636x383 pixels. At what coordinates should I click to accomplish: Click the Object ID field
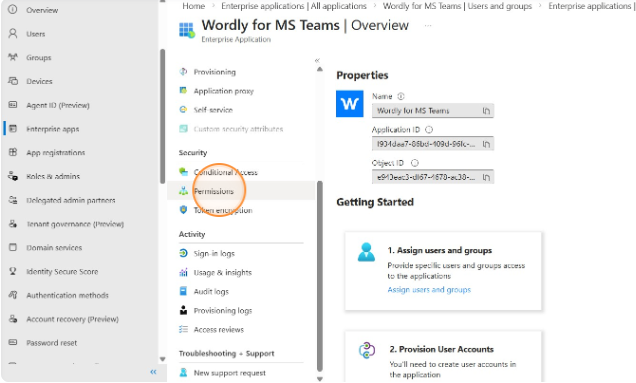pyautogui.click(x=433, y=177)
